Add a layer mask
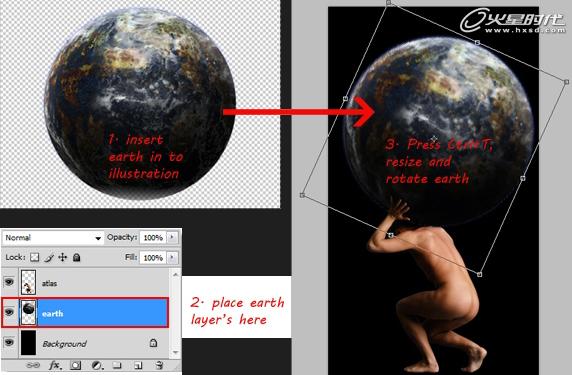The image size is (572, 375). pos(76,365)
